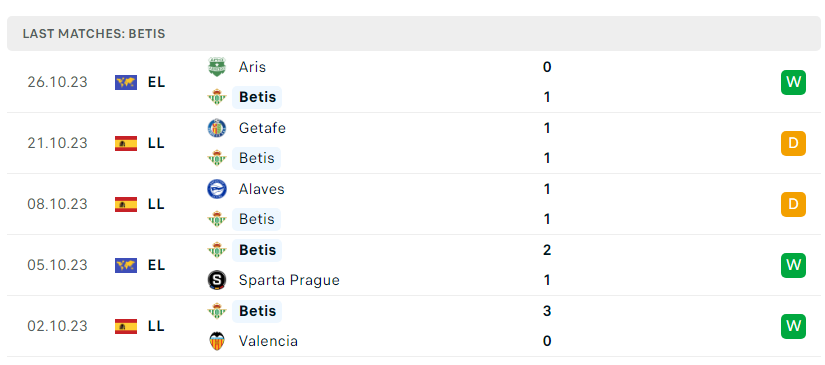This screenshot has height=365, width=825.
Task: Click the green W badge for Aris match
Action: 793,83
